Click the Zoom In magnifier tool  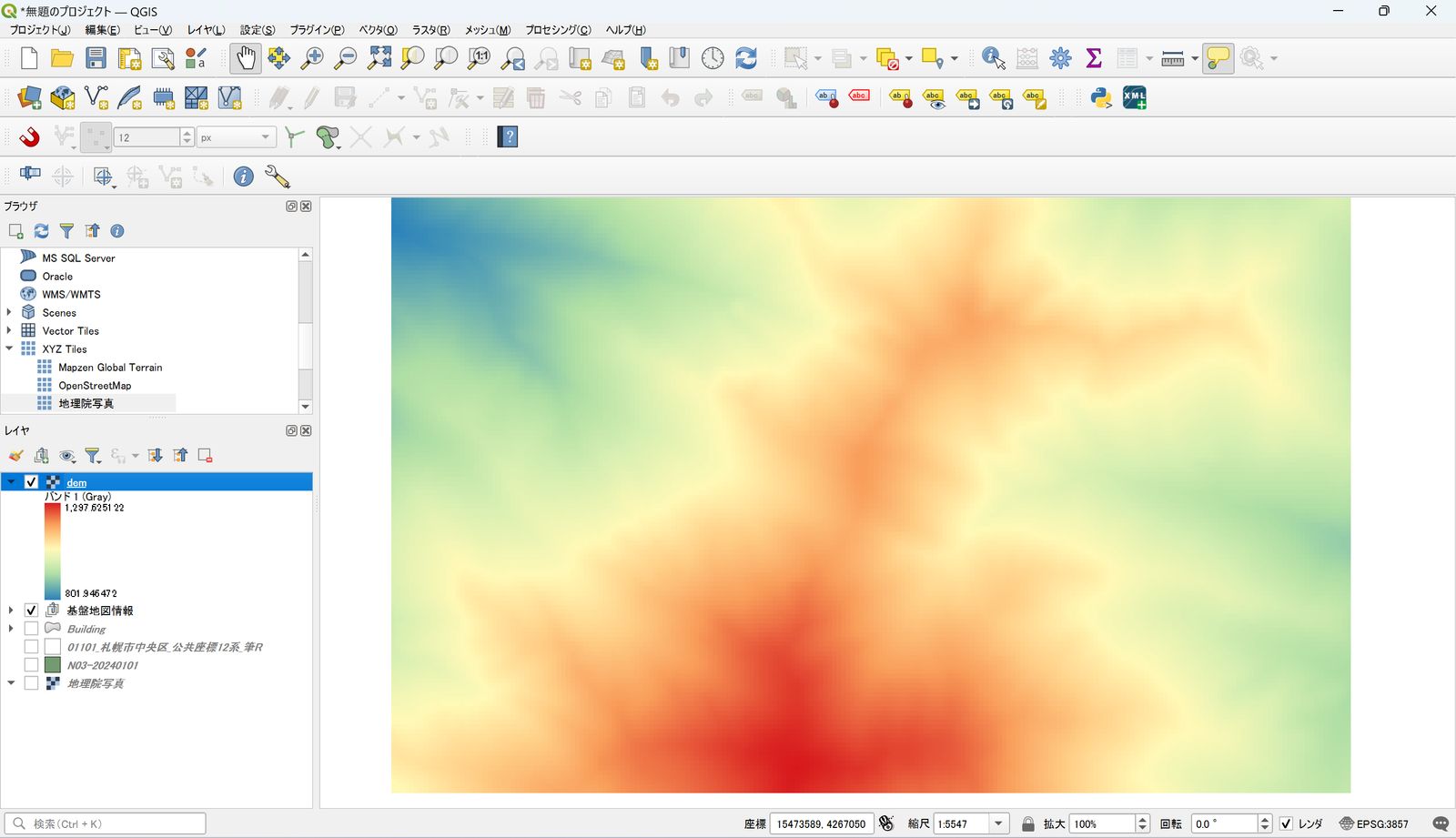[x=312, y=58]
